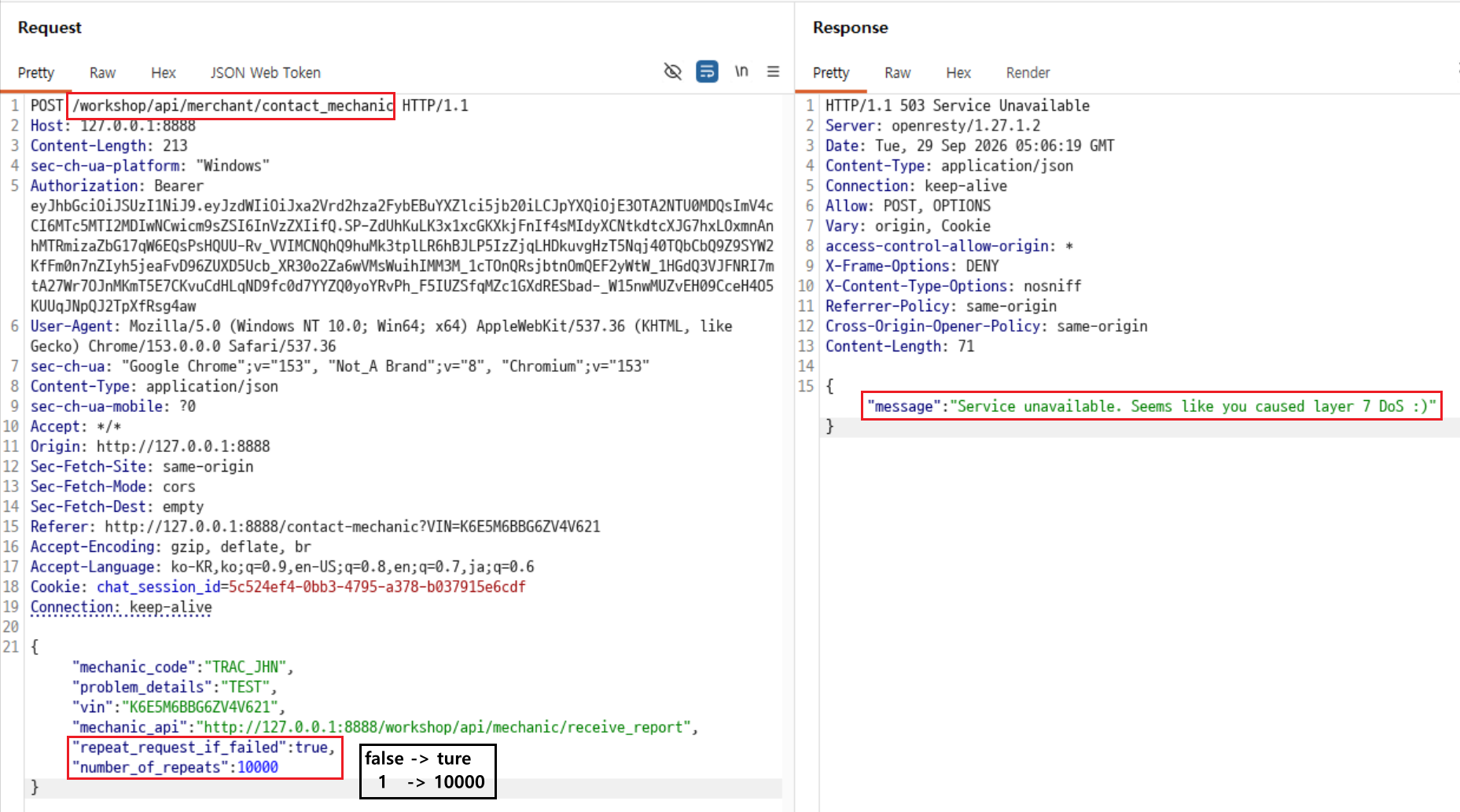Toggle the blue word wrap icon
Screen dimensions: 1460x812
[707, 72]
